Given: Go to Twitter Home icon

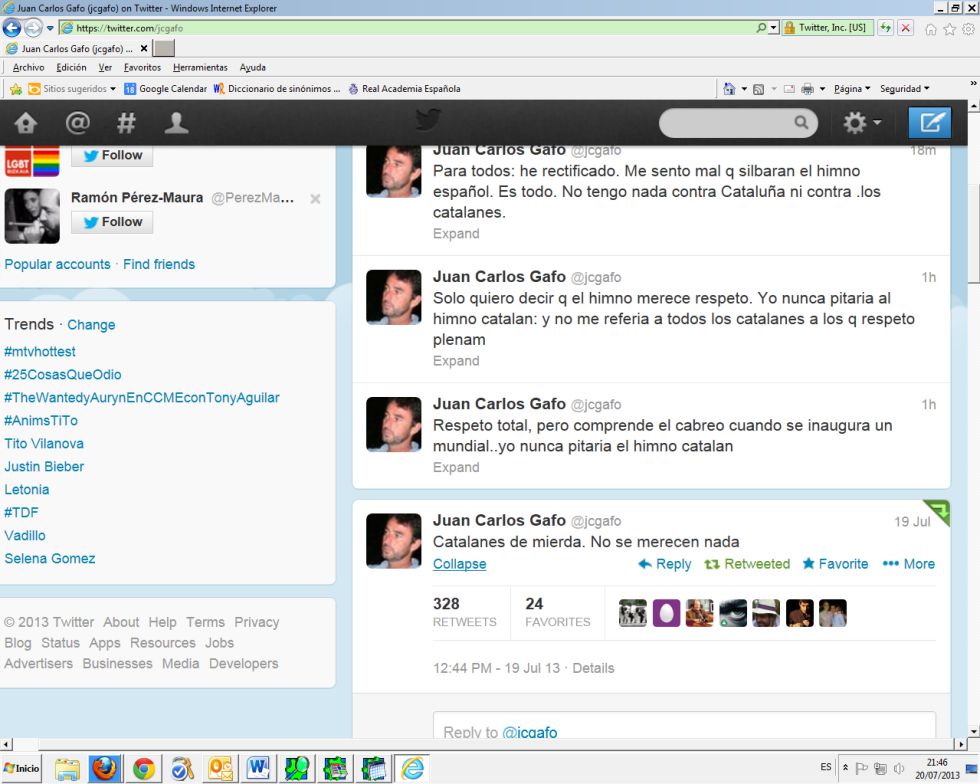Looking at the screenshot, I should tap(26, 123).
